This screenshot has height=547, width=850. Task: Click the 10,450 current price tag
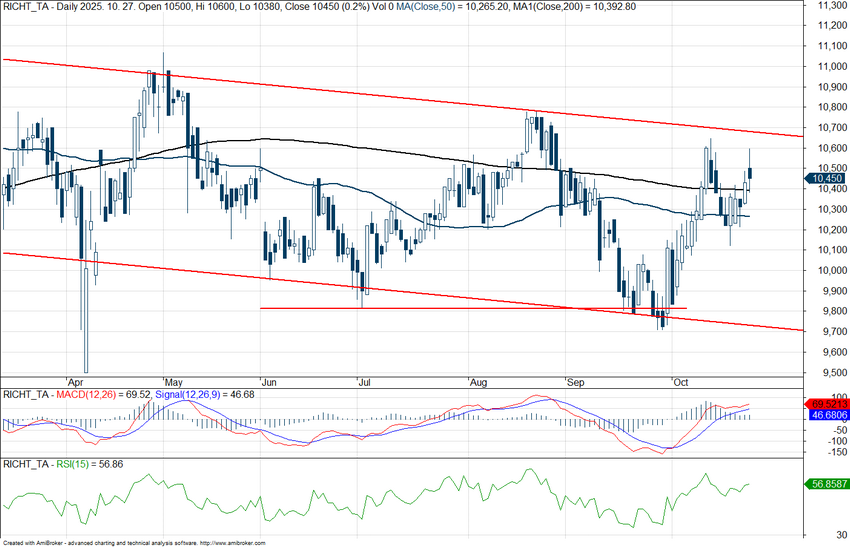coord(825,178)
